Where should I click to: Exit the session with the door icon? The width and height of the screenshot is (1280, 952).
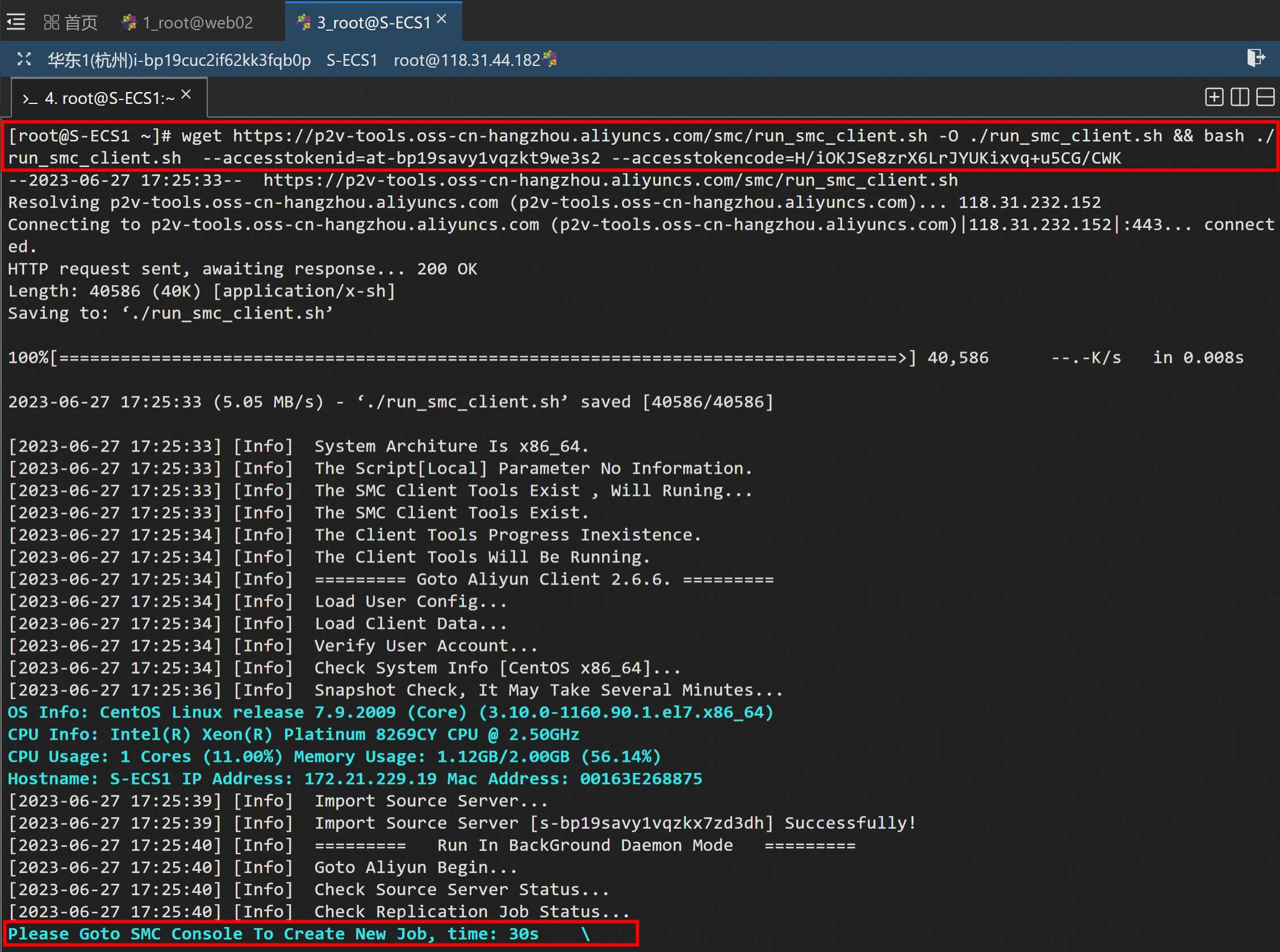click(x=1255, y=57)
